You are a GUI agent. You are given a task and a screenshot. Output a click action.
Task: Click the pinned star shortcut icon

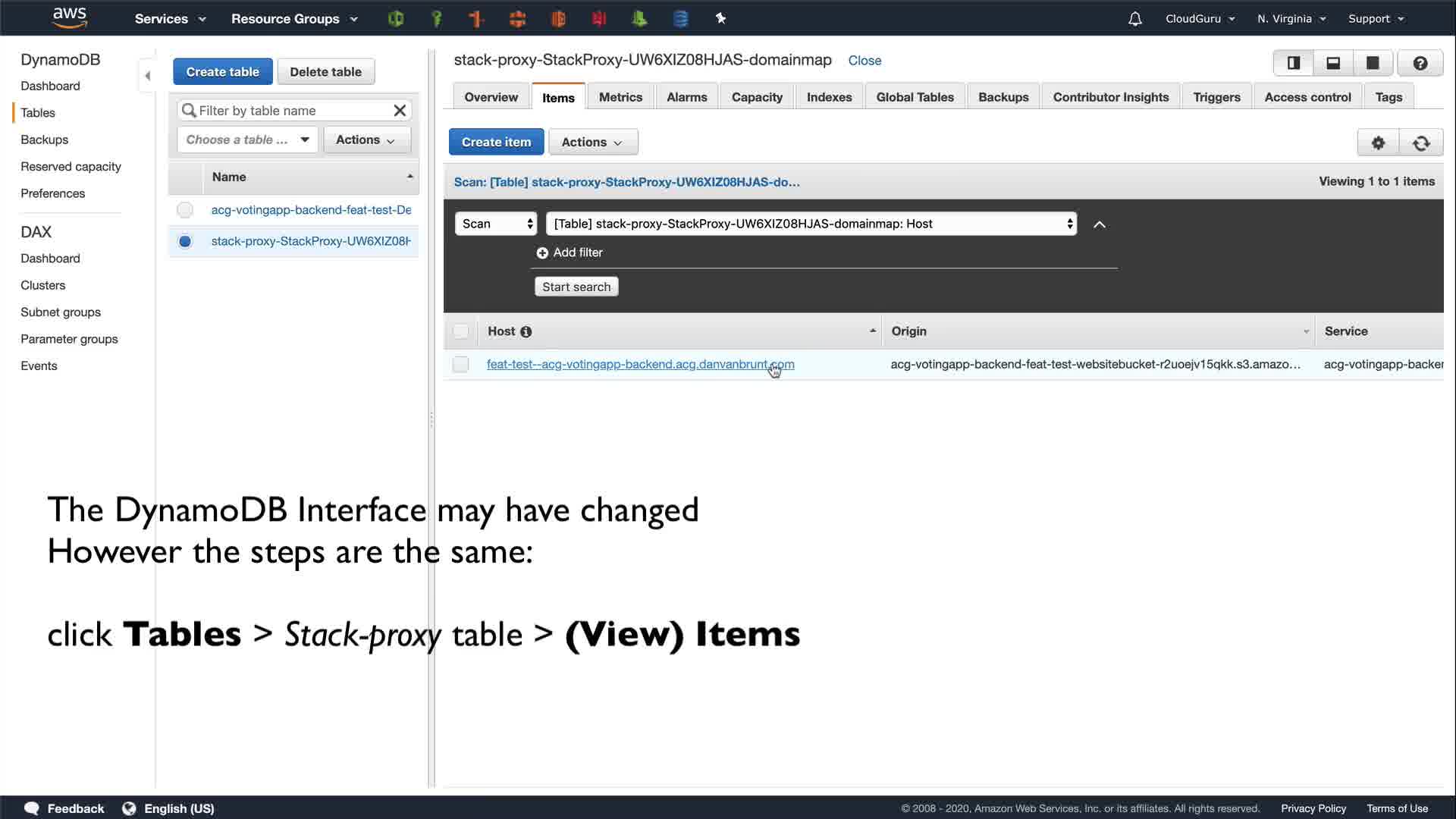point(720,19)
